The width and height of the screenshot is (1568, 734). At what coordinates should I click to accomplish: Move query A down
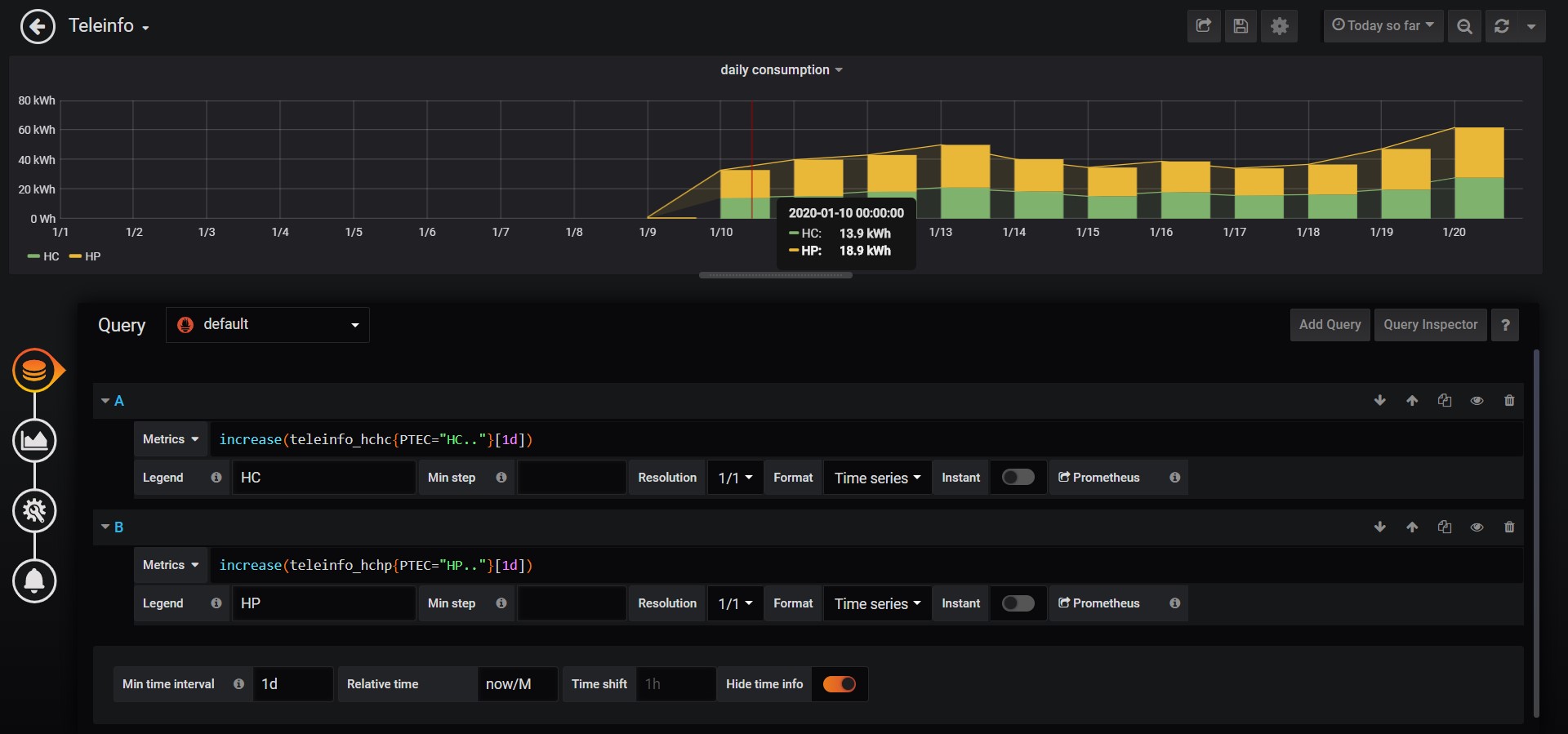point(1380,400)
